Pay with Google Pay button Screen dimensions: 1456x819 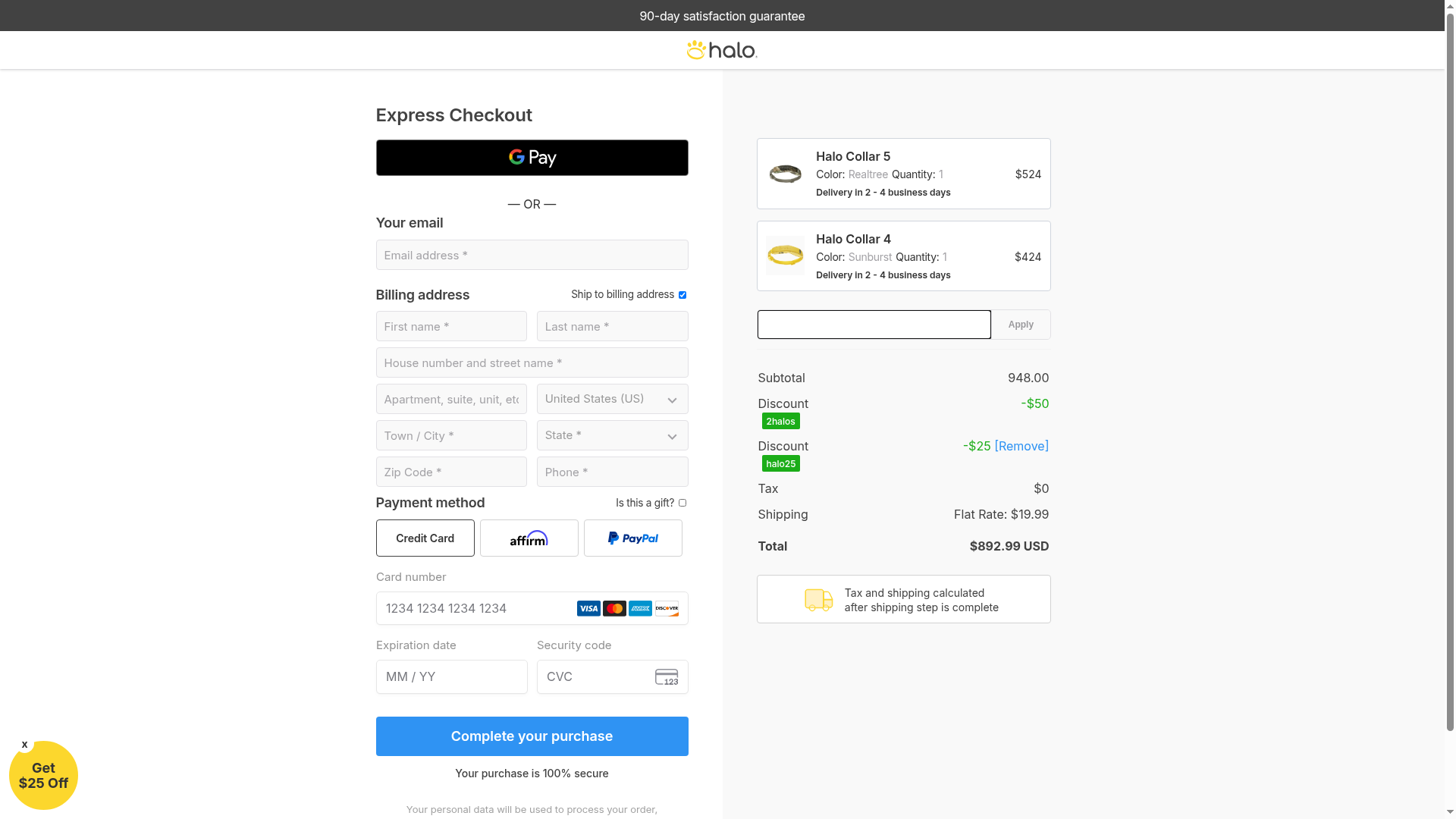[x=532, y=158]
